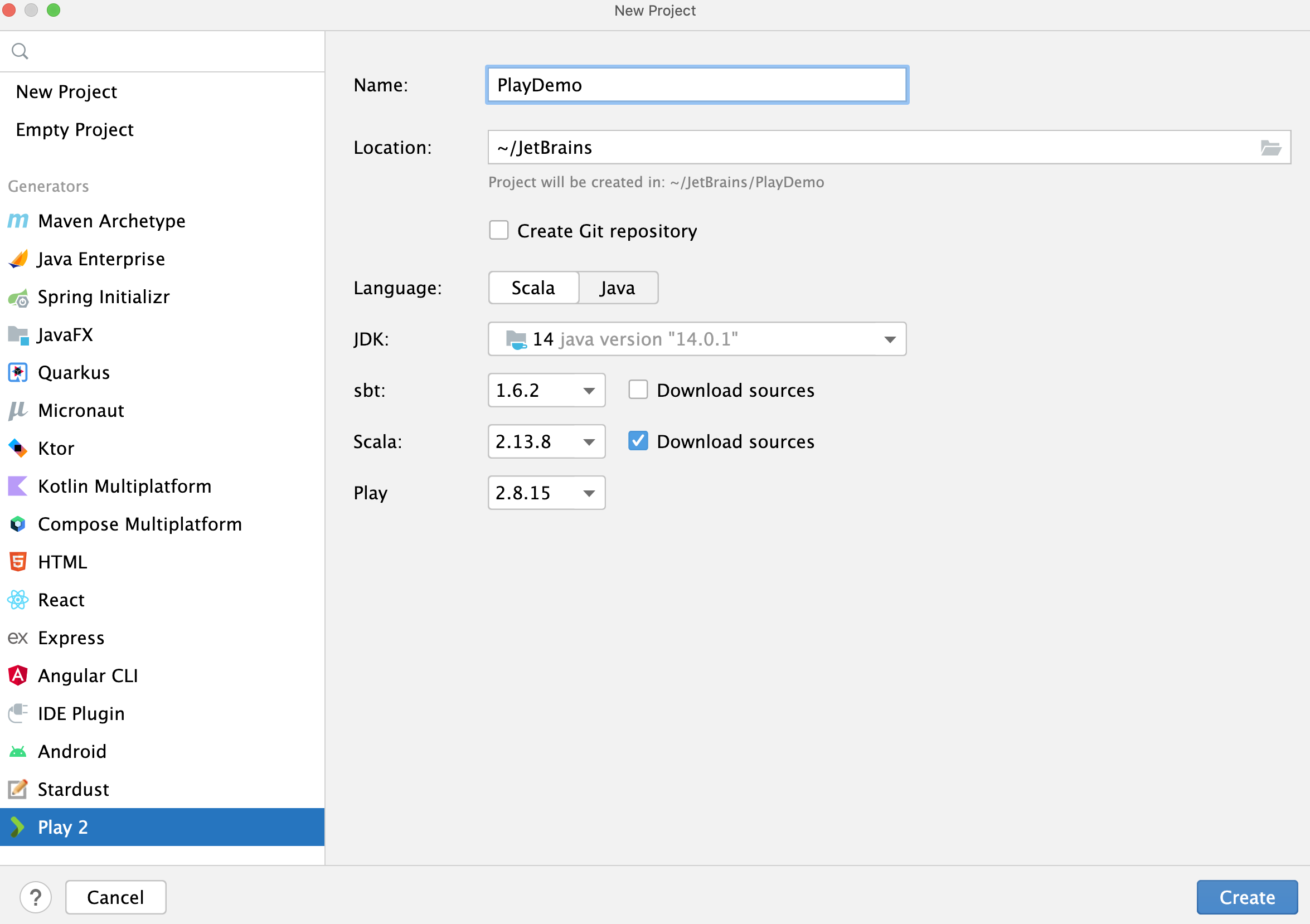This screenshot has height=924, width=1310.
Task: Uncheck Scala Download sources checkbox
Action: click(x=638, y=441)
